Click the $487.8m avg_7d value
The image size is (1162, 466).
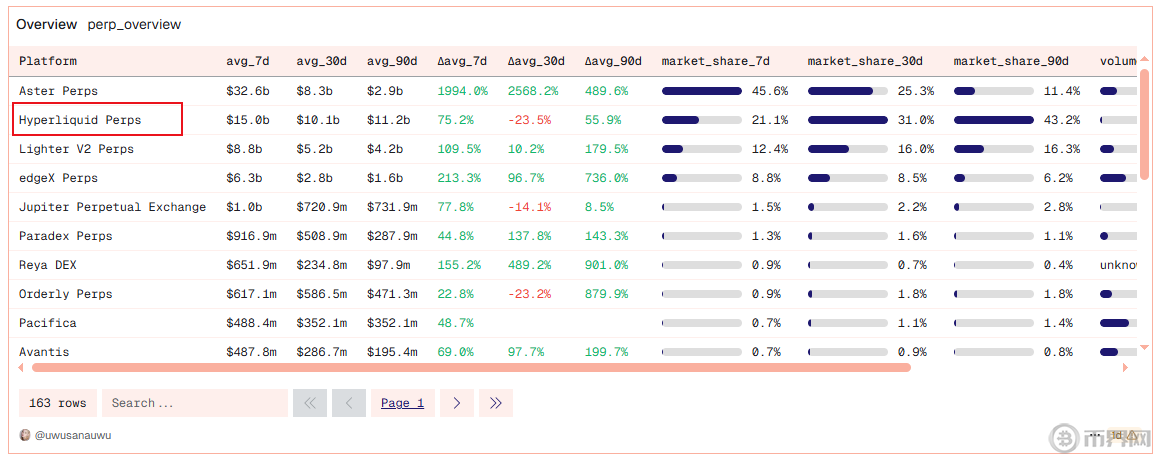251,352
